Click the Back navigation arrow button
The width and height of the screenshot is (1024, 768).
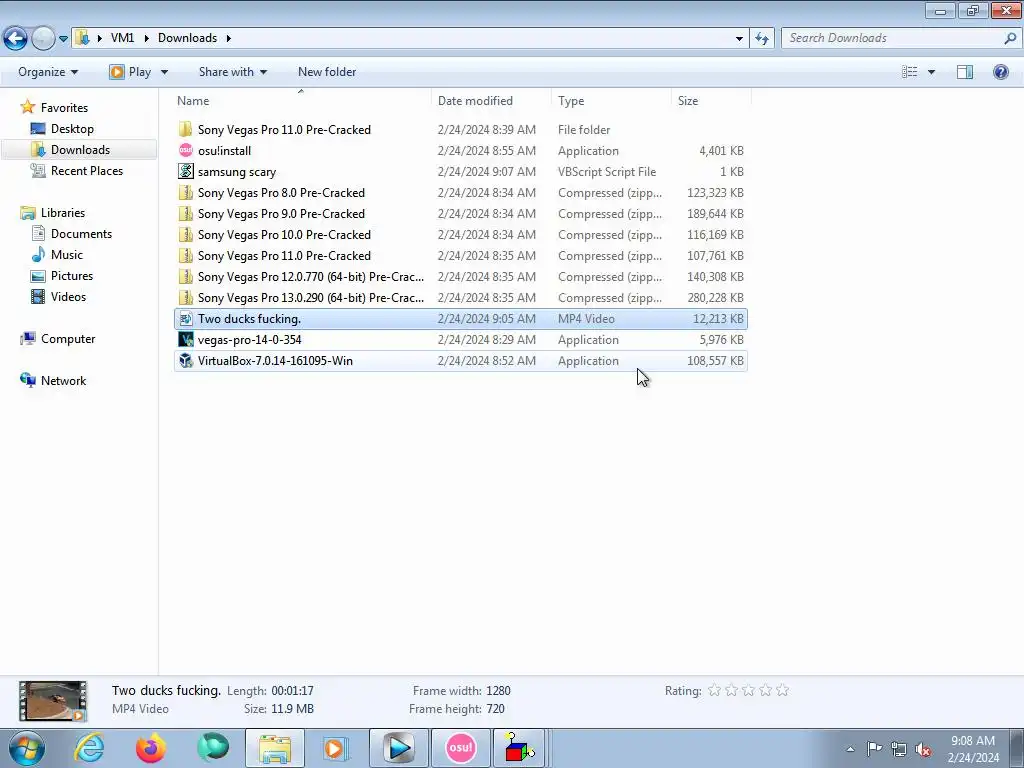coord(16,38)
